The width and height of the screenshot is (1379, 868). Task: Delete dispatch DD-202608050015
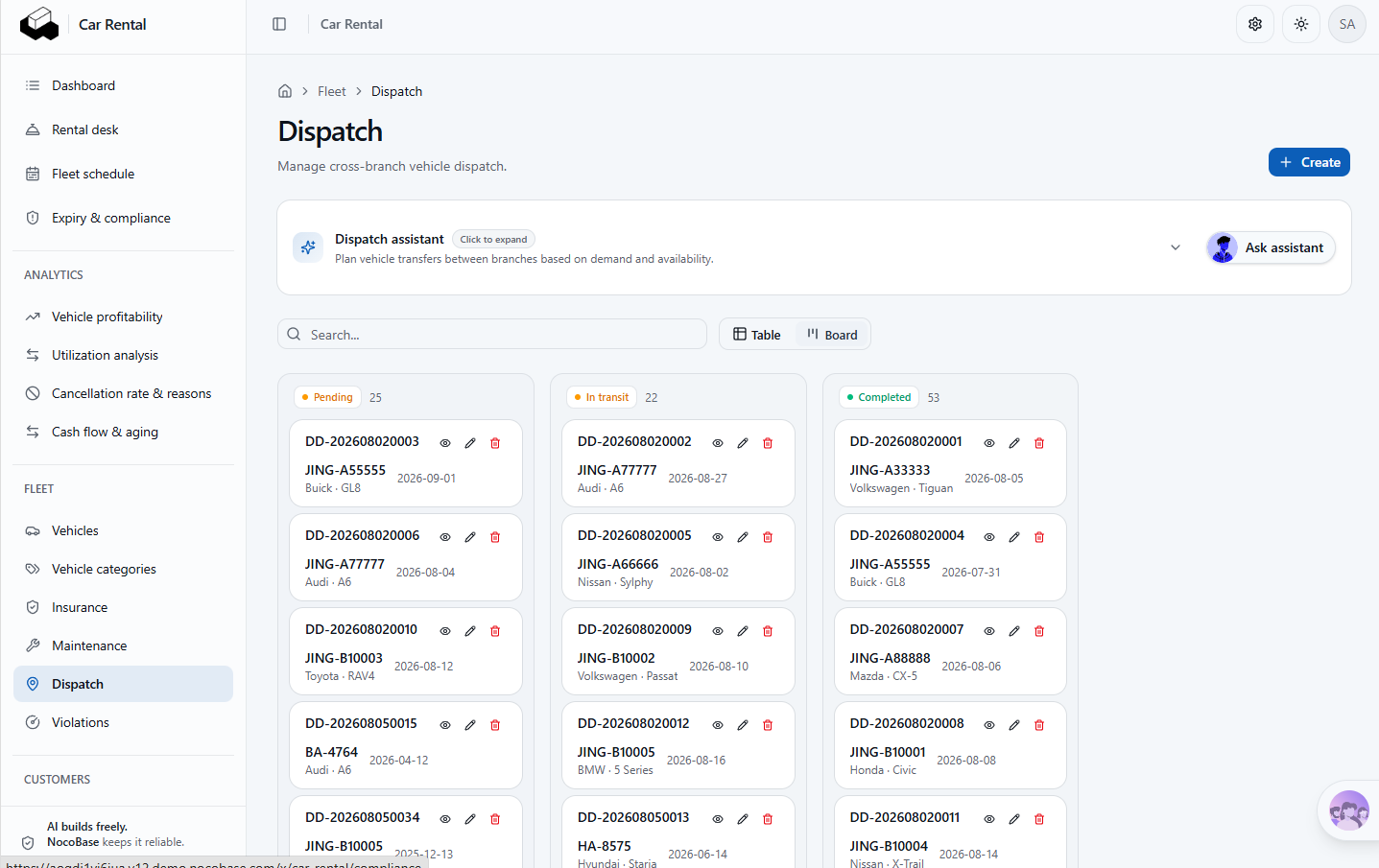point(495,725)
